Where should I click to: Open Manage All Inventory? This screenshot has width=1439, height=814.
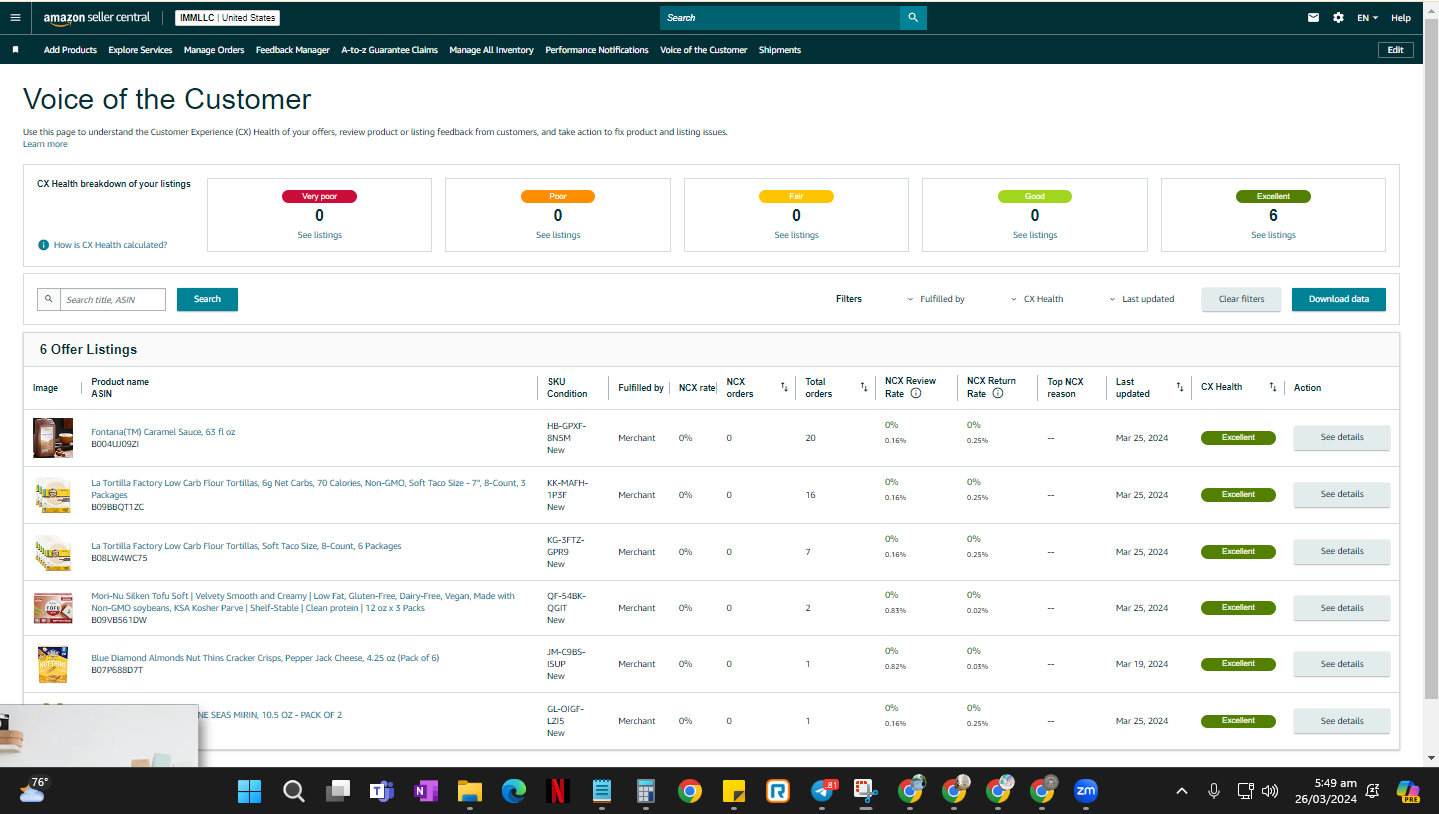click(491, 50)
